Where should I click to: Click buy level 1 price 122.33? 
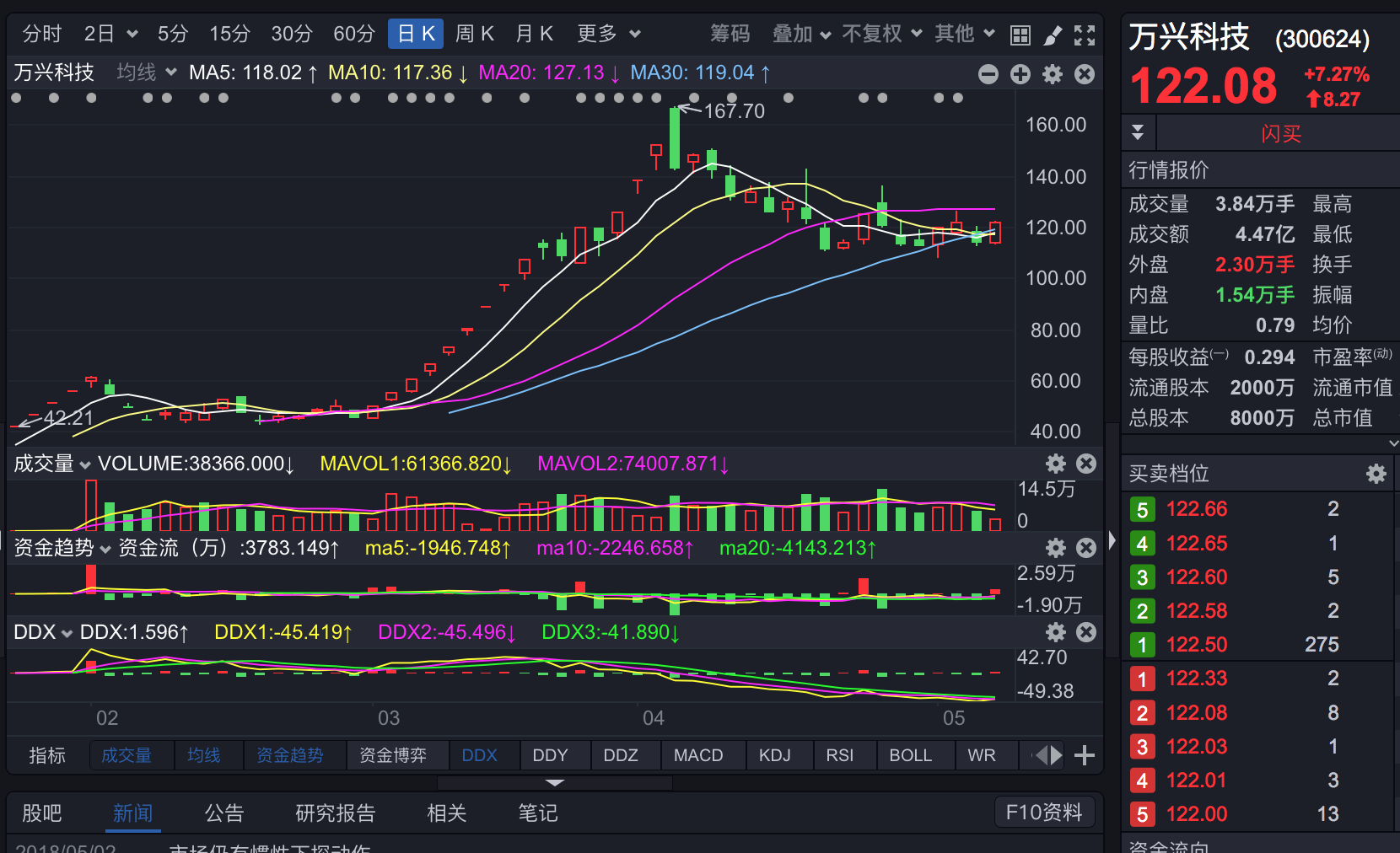[1197, 679]
